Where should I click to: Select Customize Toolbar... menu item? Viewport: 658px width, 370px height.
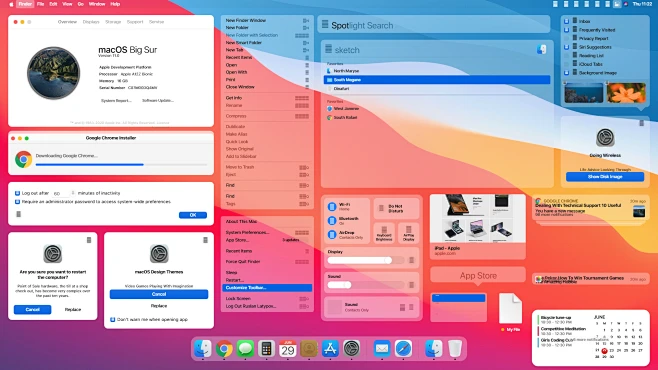coord(267,288)
